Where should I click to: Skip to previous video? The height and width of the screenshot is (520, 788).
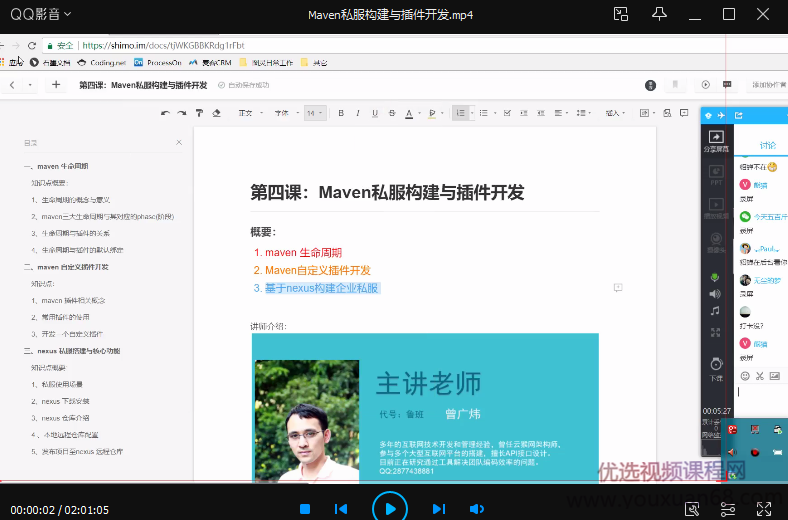pyautogui.click(x=341, y=509)
